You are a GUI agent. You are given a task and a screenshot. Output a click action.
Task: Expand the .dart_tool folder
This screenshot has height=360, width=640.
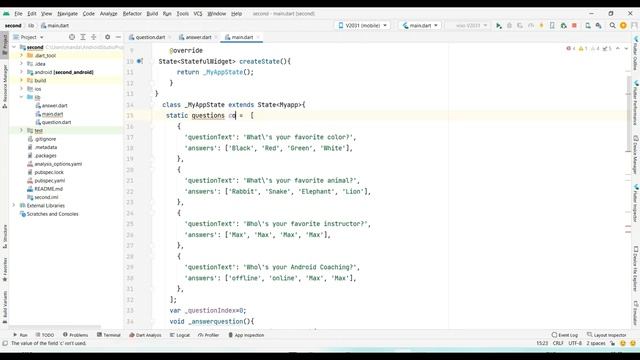point(22,56)
